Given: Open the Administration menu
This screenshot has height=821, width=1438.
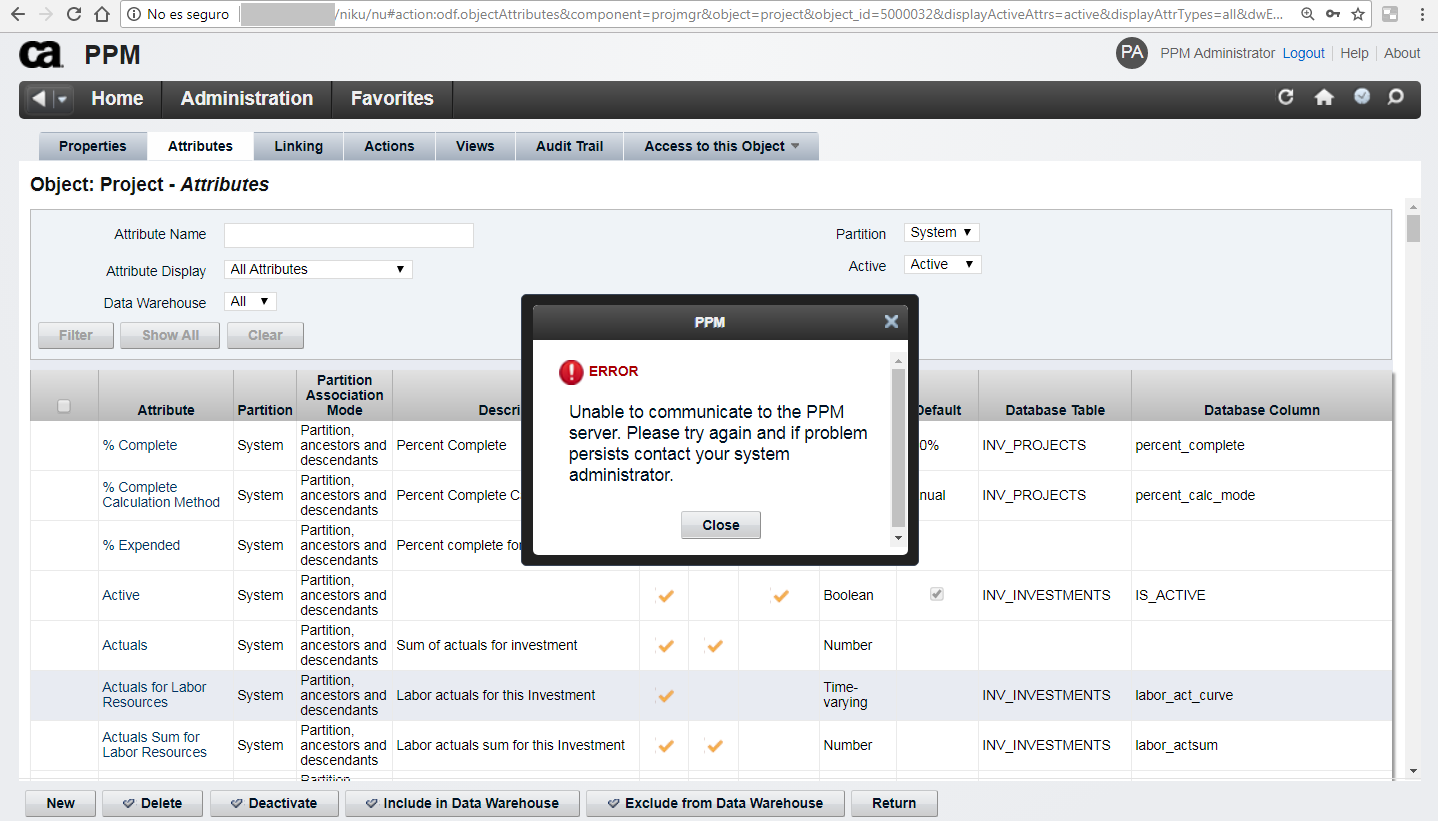Looking at the screenshot, I should point(247,99).
